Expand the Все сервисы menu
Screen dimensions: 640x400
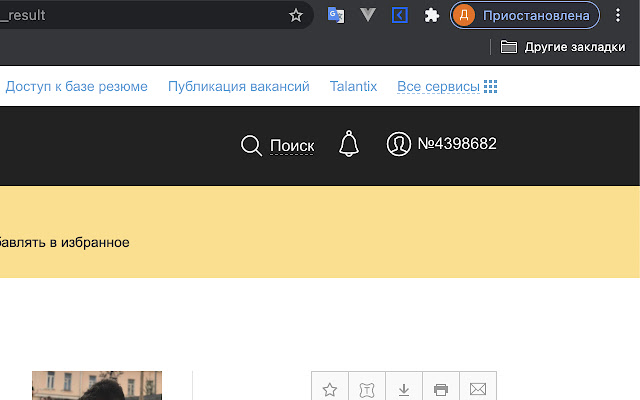(x=438, y=87)
